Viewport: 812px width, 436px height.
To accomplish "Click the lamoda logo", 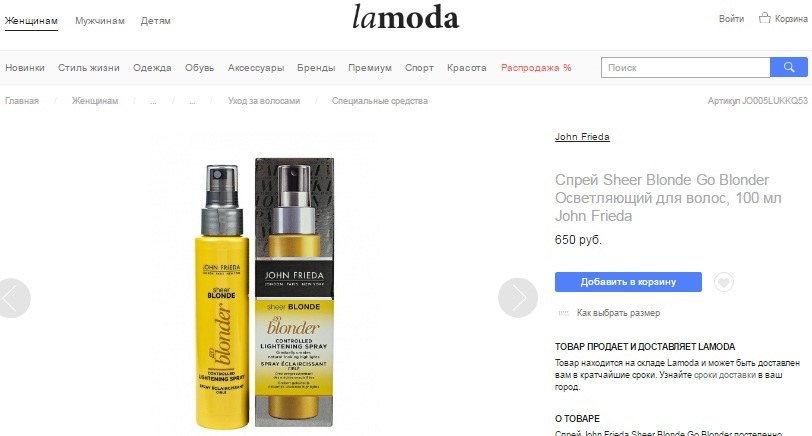I will (405, 17).
